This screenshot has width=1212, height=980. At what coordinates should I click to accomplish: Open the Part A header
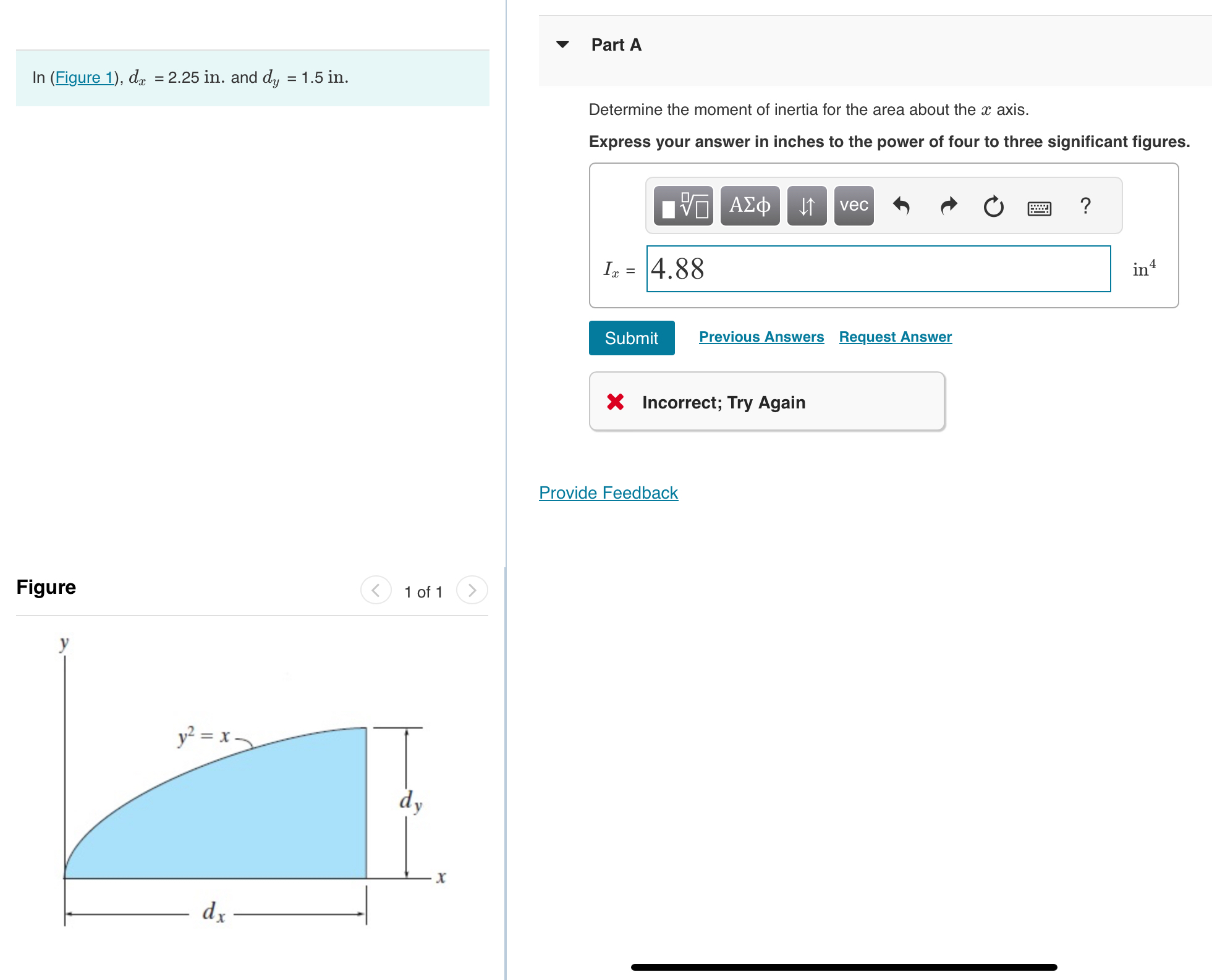tap(616, 44)
